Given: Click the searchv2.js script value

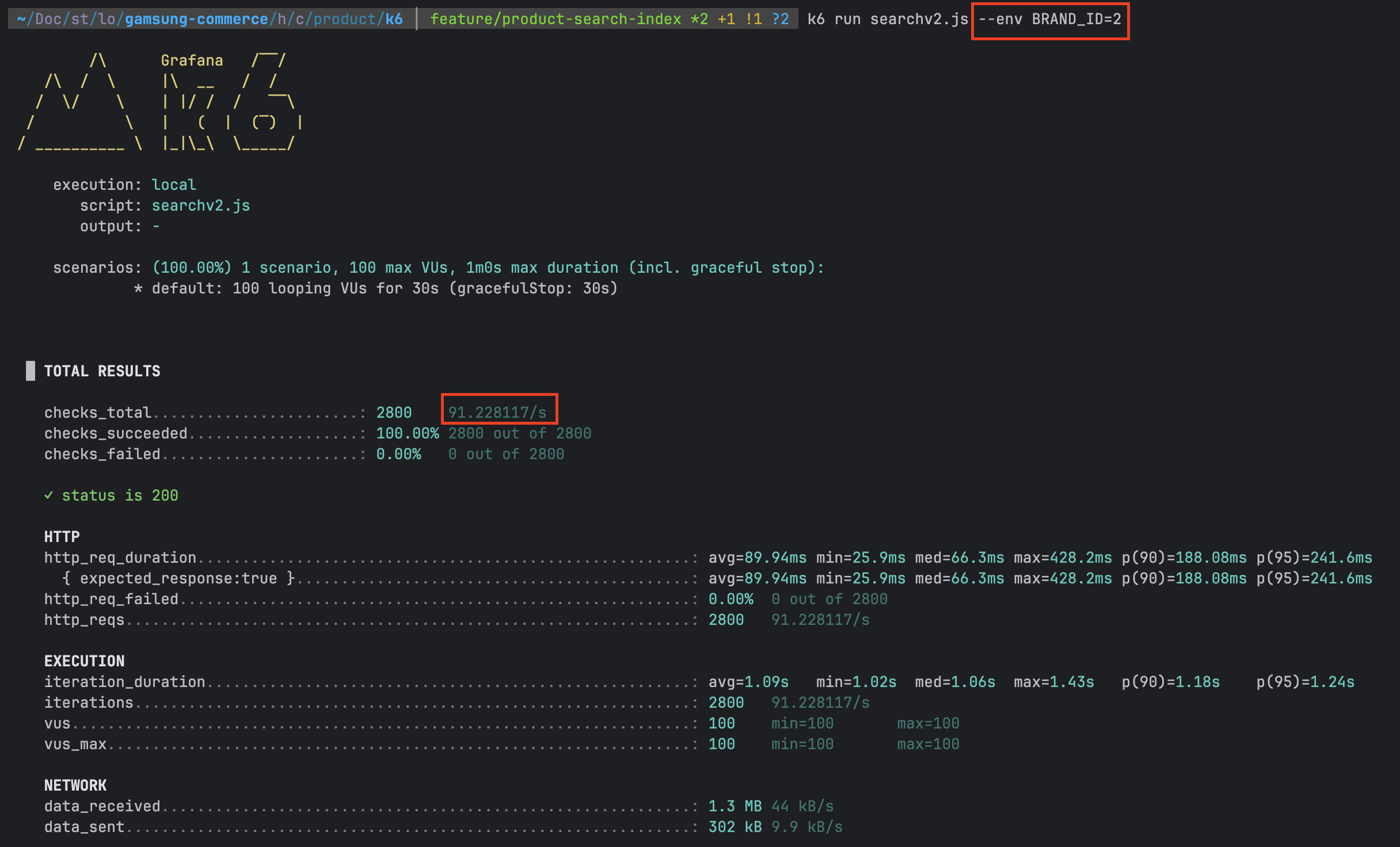Looking at the screenshot, I should (200, 205).
